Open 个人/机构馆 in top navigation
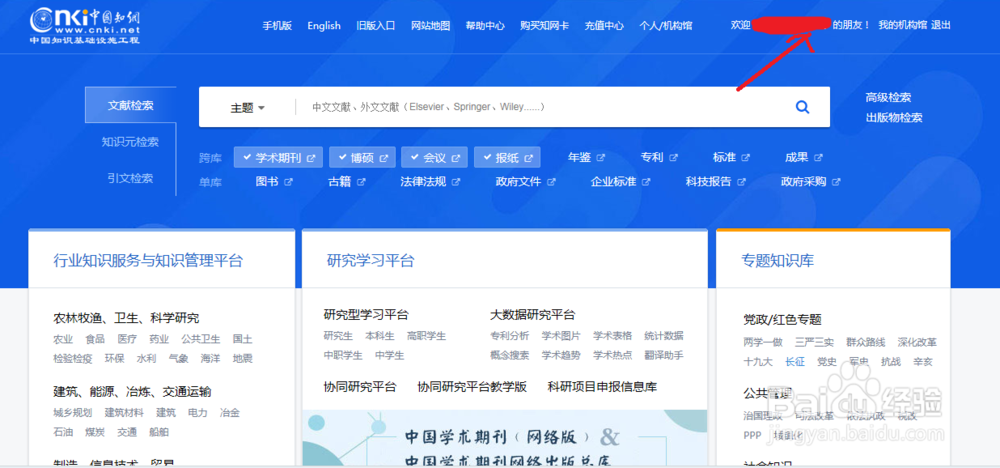 pyautogui.click(x=666, y=26)
